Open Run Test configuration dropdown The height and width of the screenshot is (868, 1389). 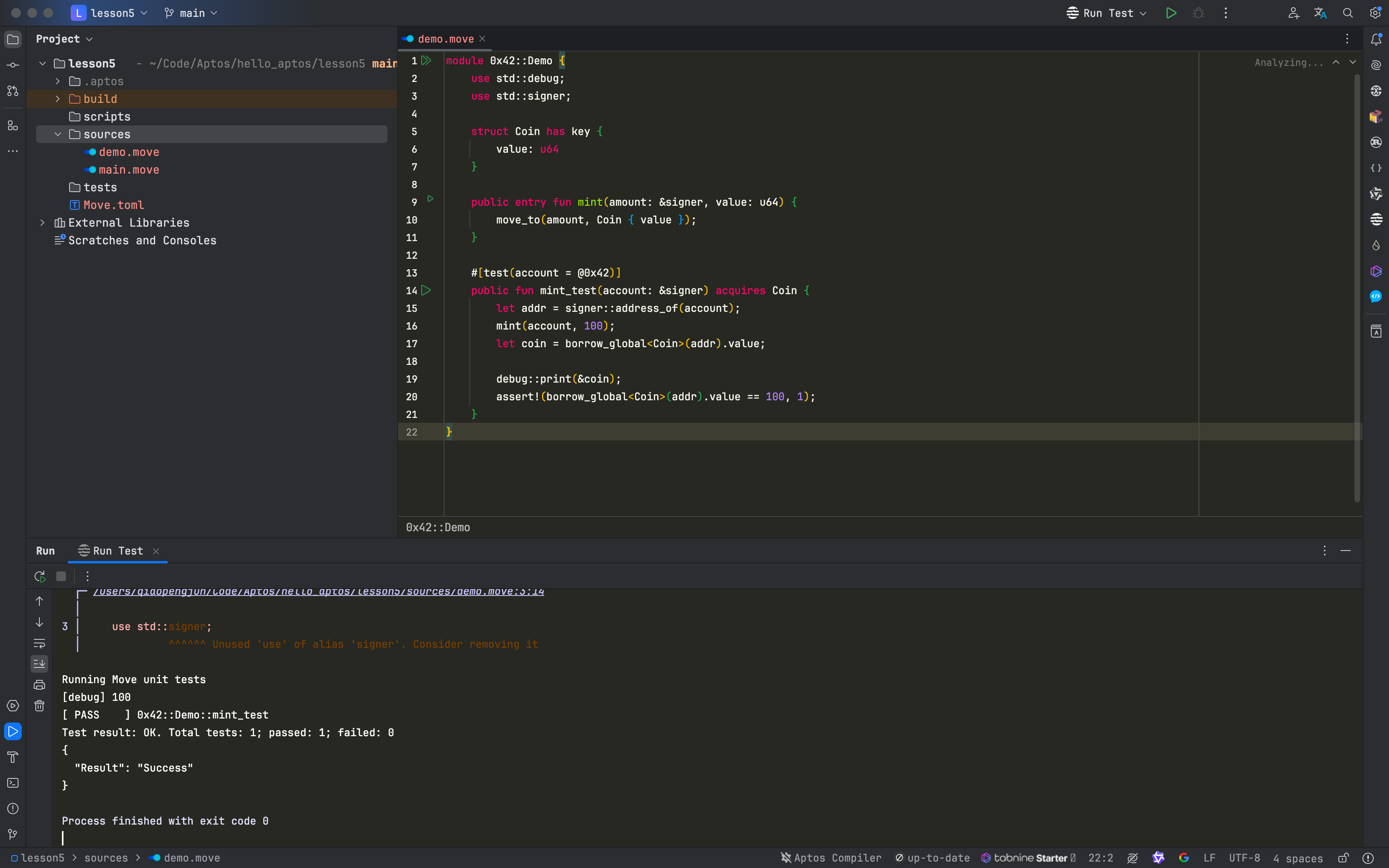pyautogui.click(x=1106, y=12)
